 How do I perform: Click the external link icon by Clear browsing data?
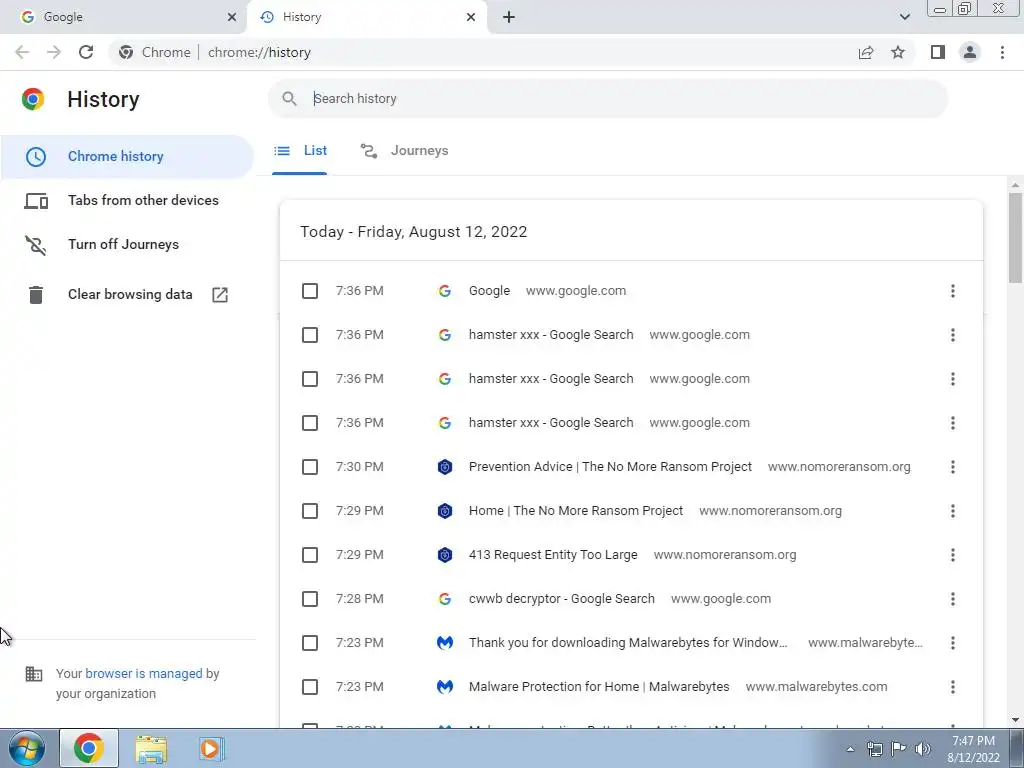[220, 295]
